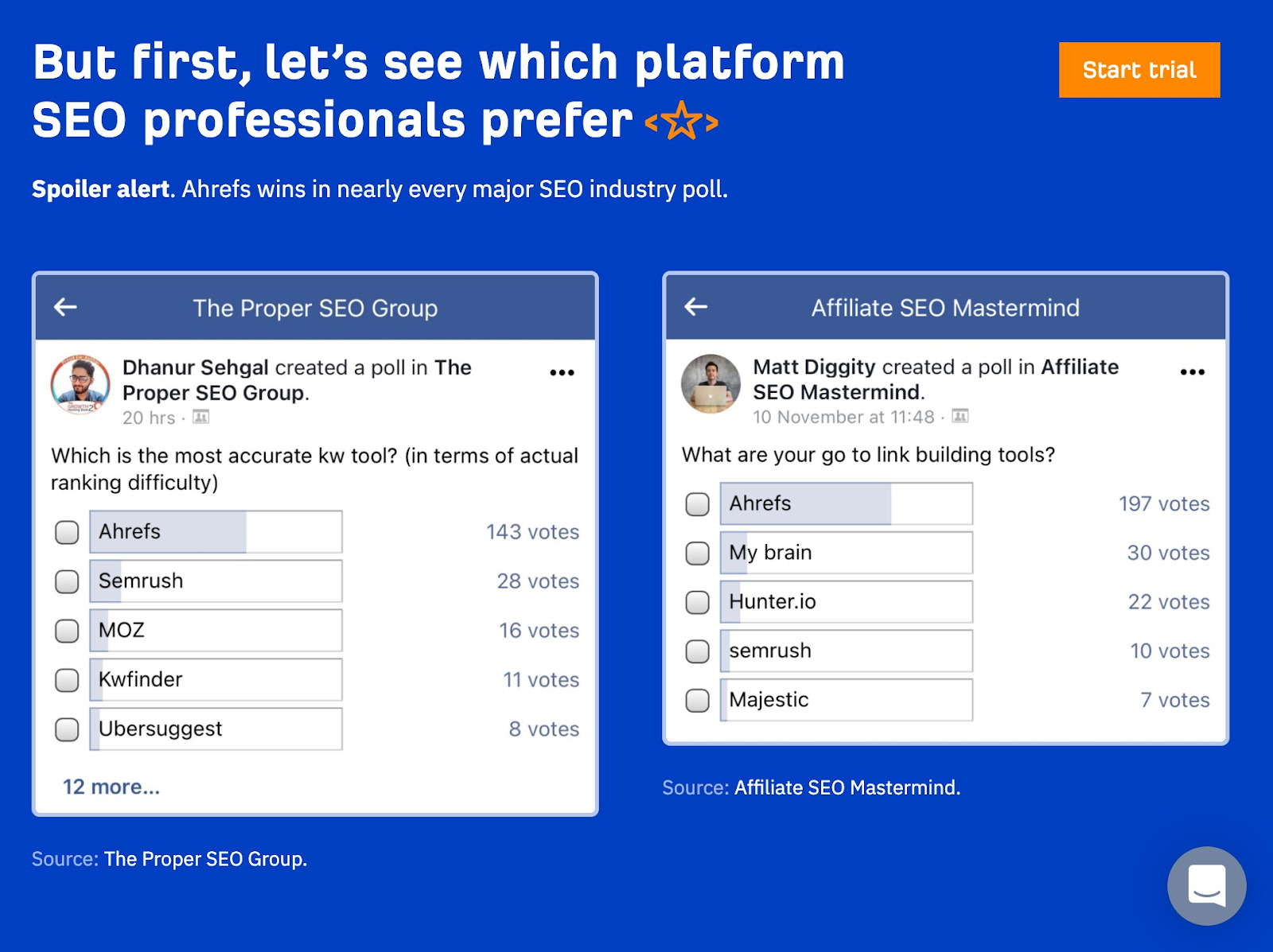Open the three-dot menu on Matt Diggity's poll
Screen dimensions: 1273x952
pos(1193,371)
